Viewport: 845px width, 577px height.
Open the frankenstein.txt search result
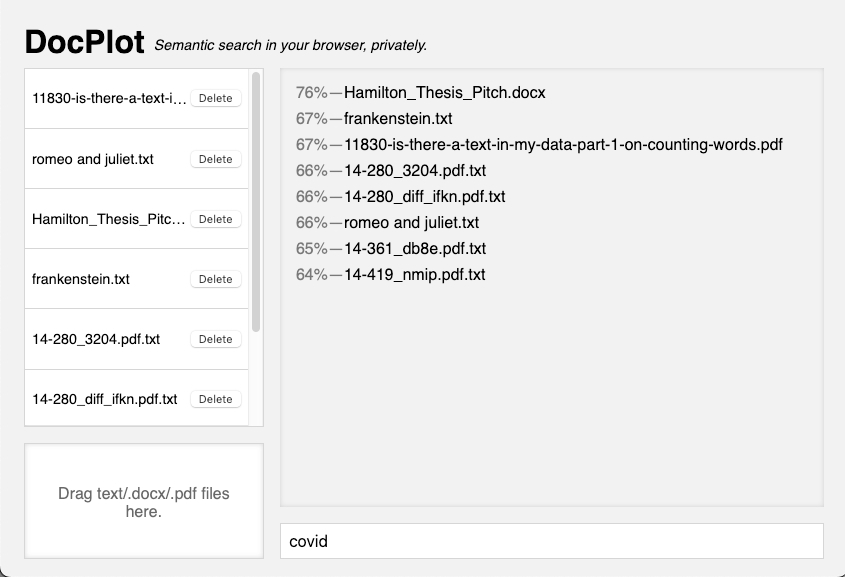(x=398, y=119)
